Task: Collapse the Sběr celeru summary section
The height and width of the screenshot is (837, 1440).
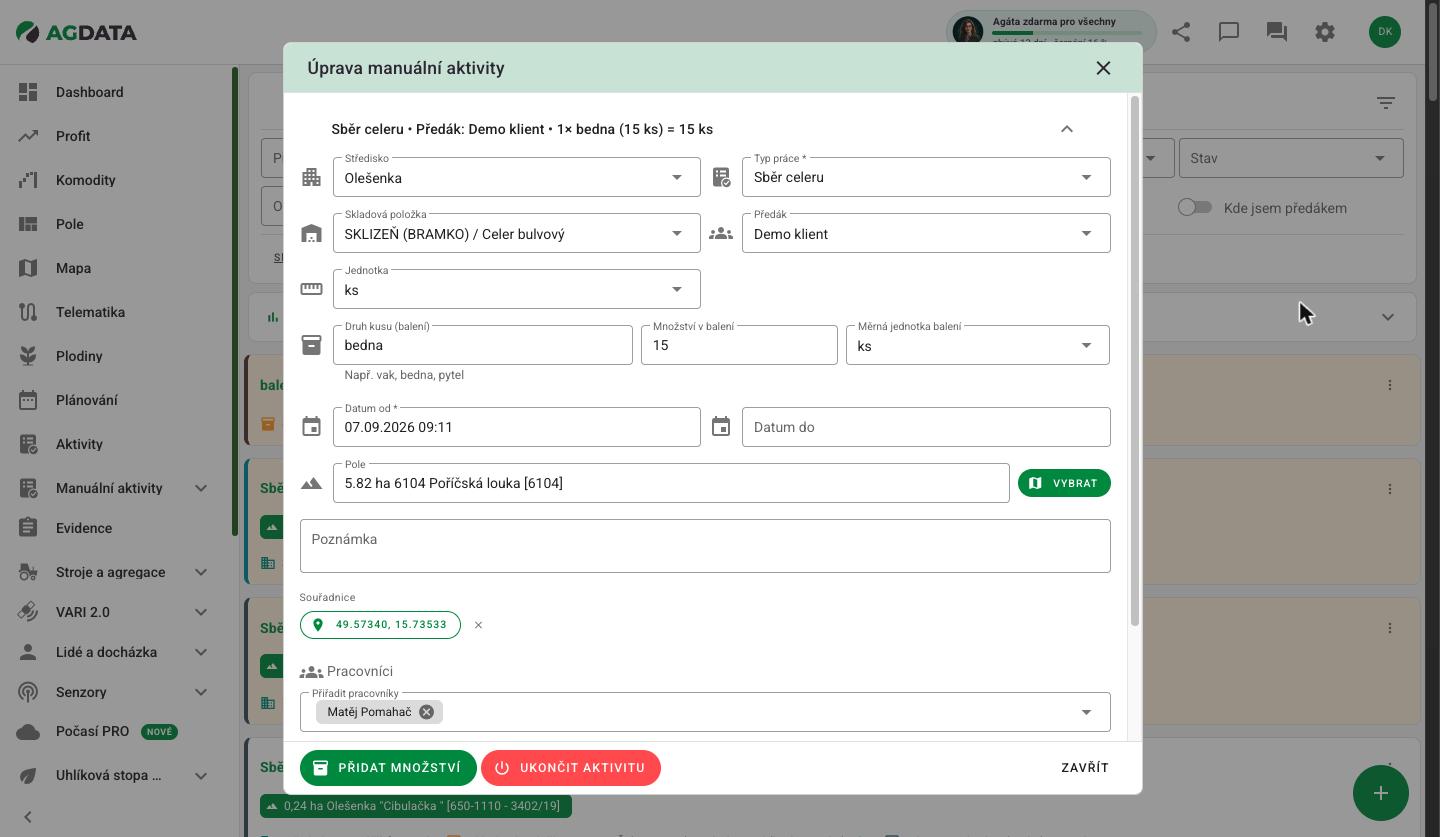Action: pos(1067,129)
